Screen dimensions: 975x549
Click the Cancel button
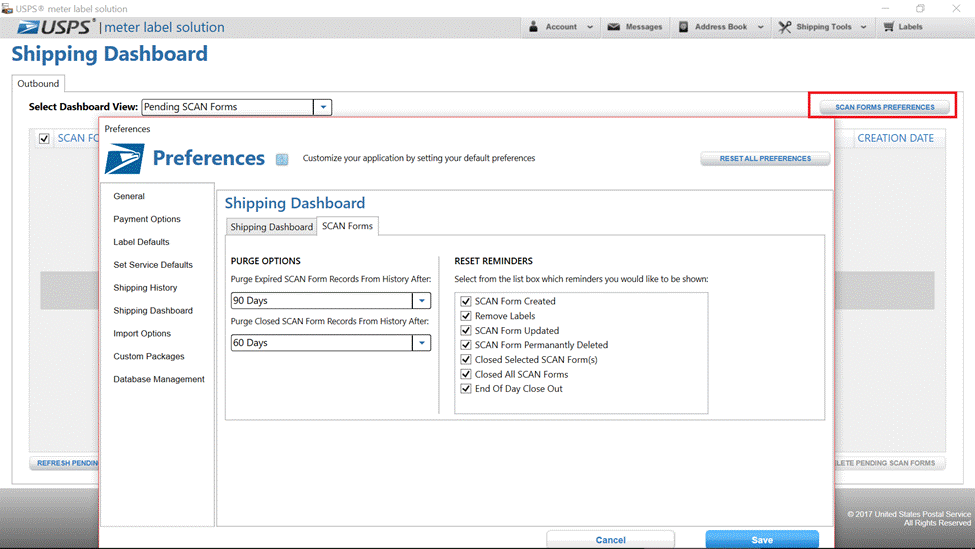[610, 539]
